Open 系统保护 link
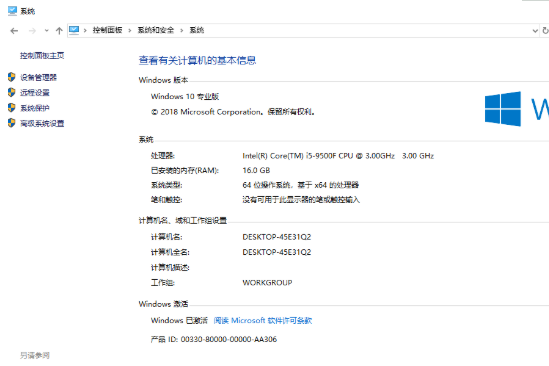This screenshot has height=366, width=549. 35,108
